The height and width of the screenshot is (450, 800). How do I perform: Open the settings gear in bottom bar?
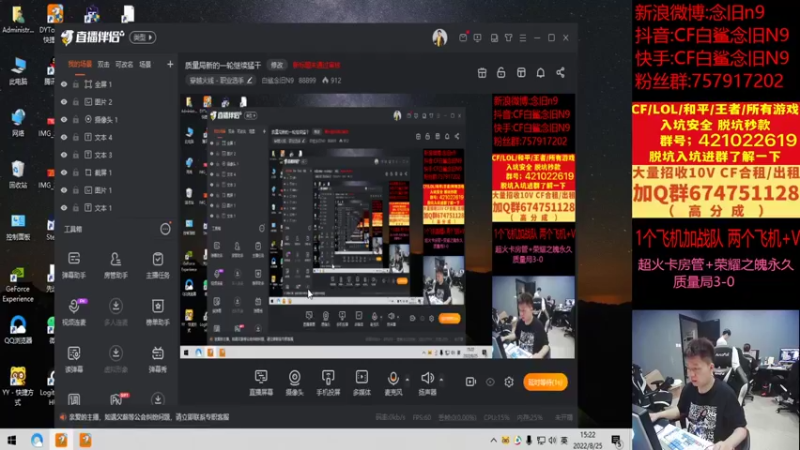509,382
